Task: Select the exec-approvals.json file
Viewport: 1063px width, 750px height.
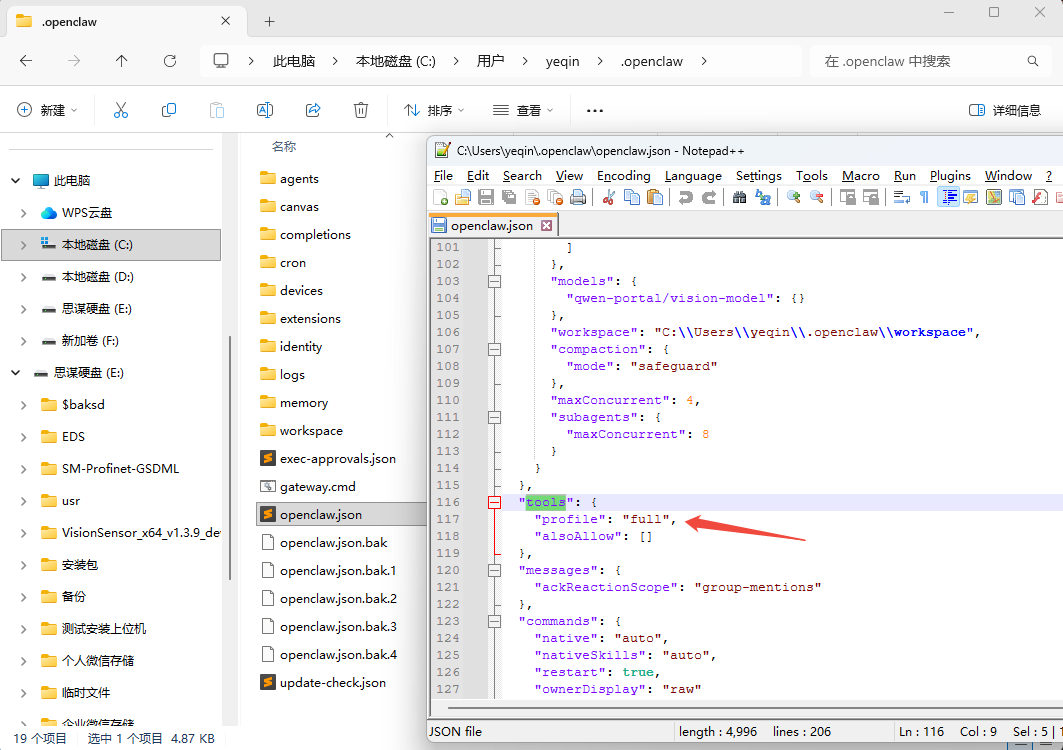Action: click(x=338, y=458)
